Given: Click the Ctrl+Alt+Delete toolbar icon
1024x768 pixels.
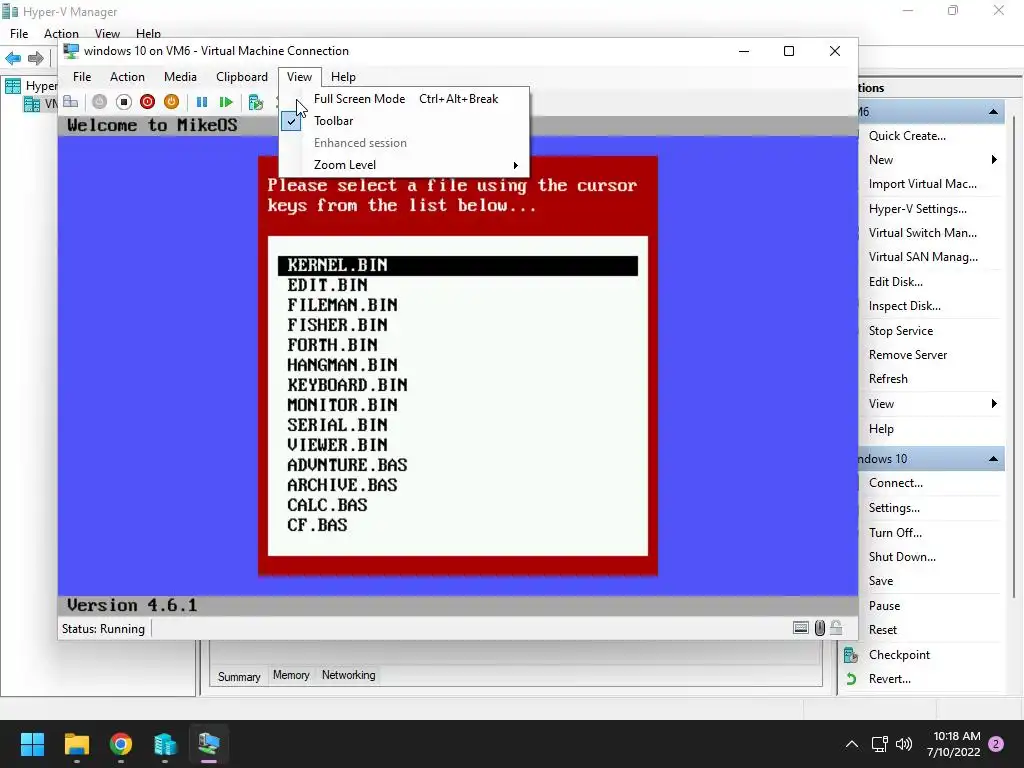Looking at the screenshot, I should 71,102.
